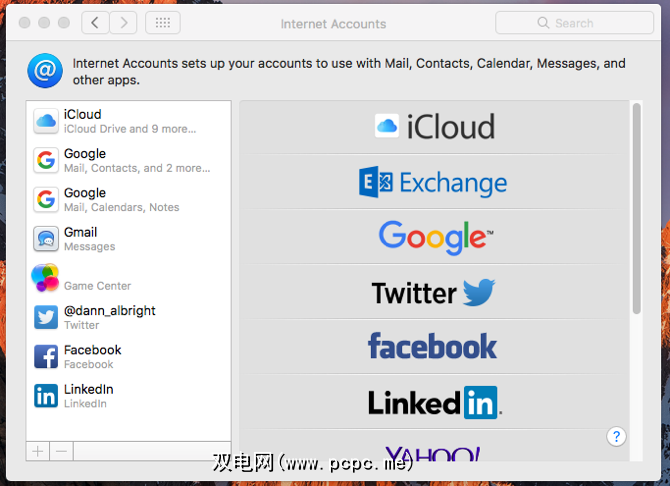
Task: Show all preferences with the grid button
Action: (x=163, y=23)
